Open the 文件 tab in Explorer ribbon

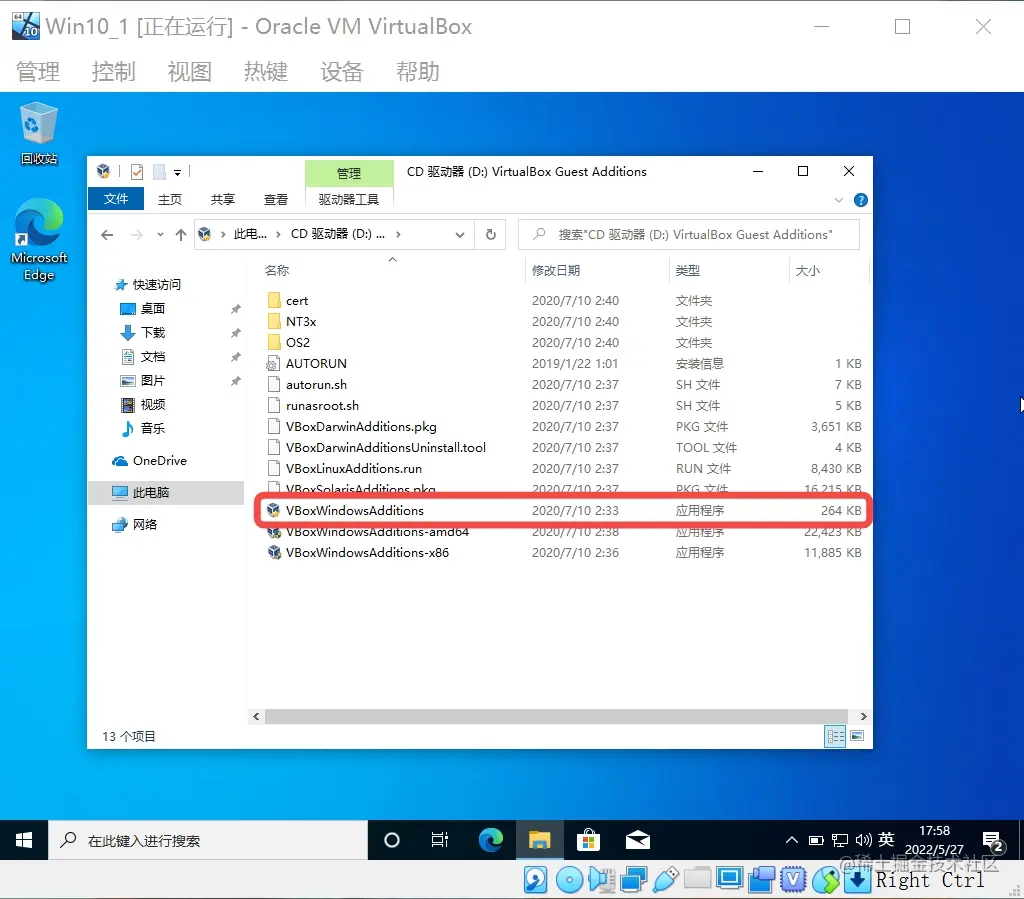(116, 199)
